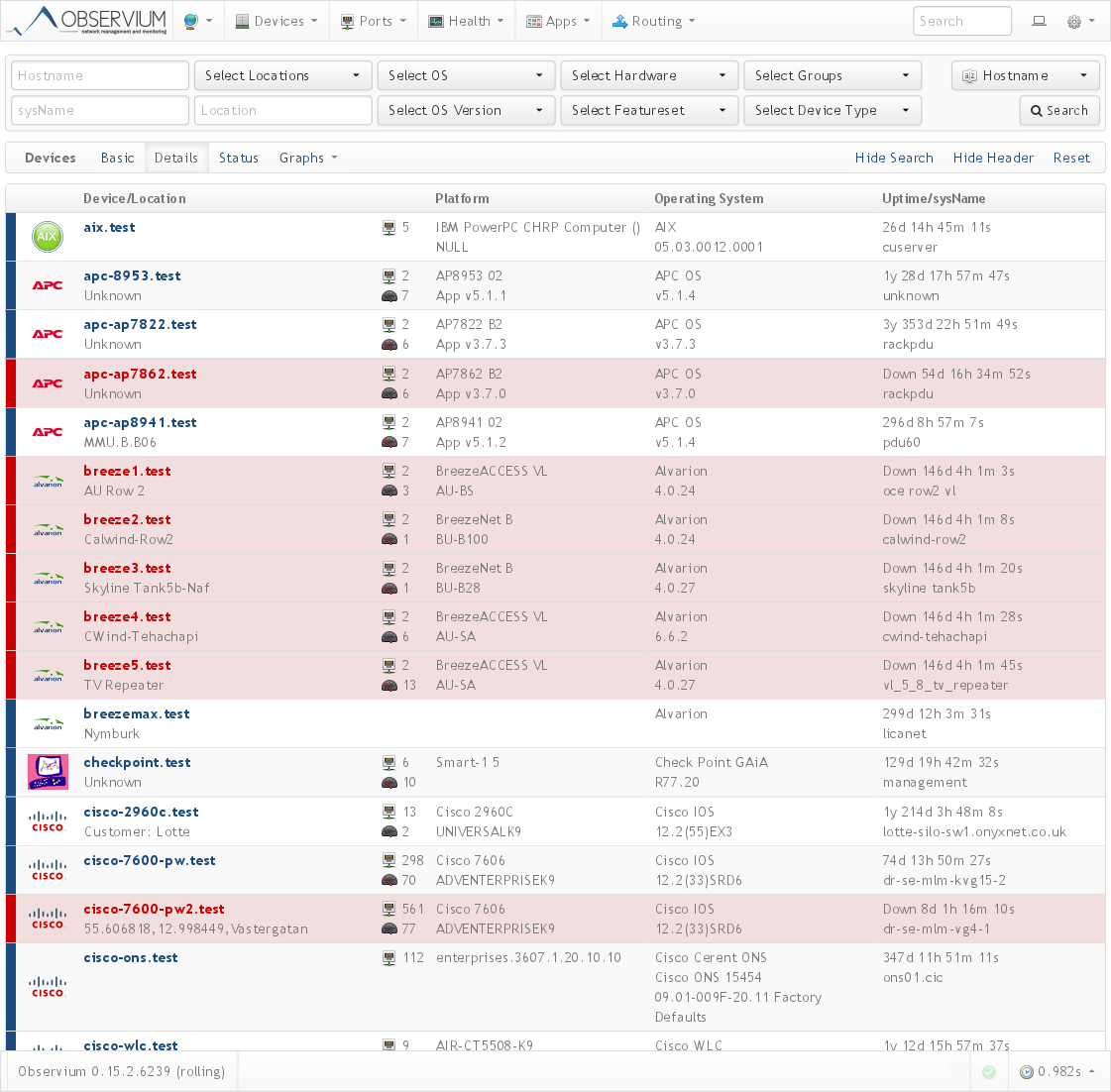The image size is (1111, 1092).
Task: Click the ports icon for apc-ap8941.test
Action: (x=389, y=422)
